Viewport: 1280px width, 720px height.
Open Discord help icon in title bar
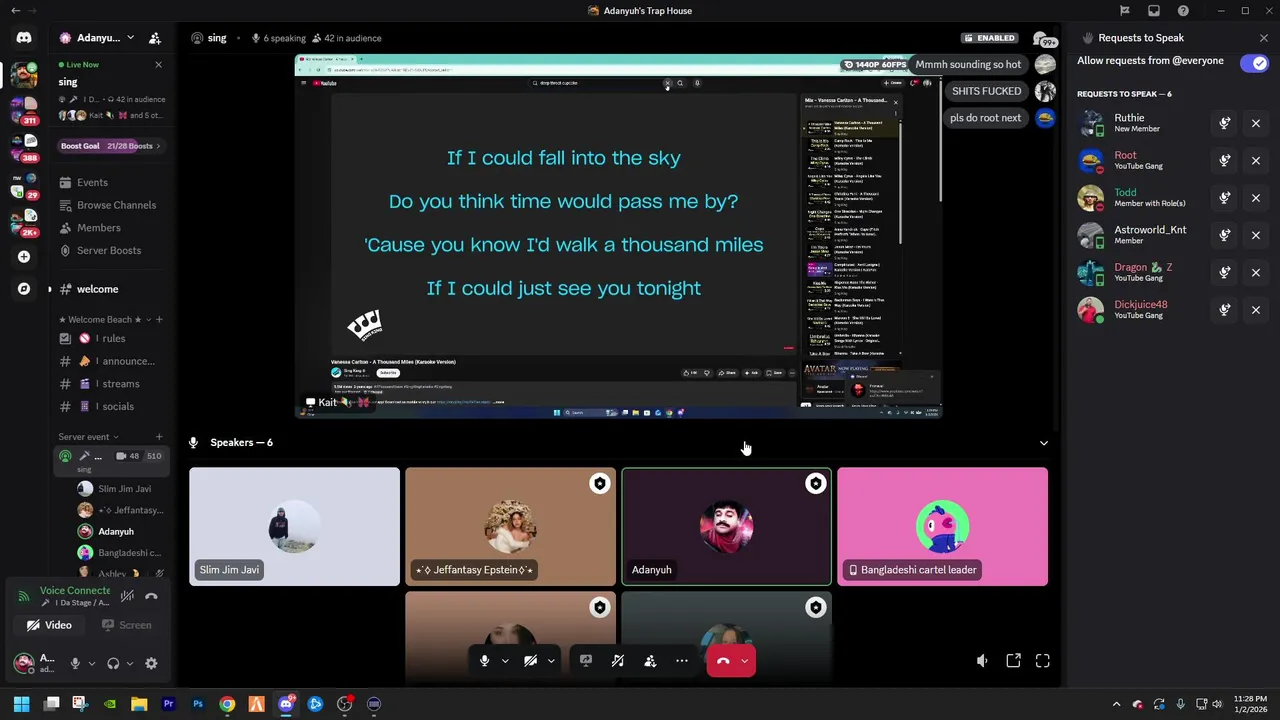pos(1184,11)
